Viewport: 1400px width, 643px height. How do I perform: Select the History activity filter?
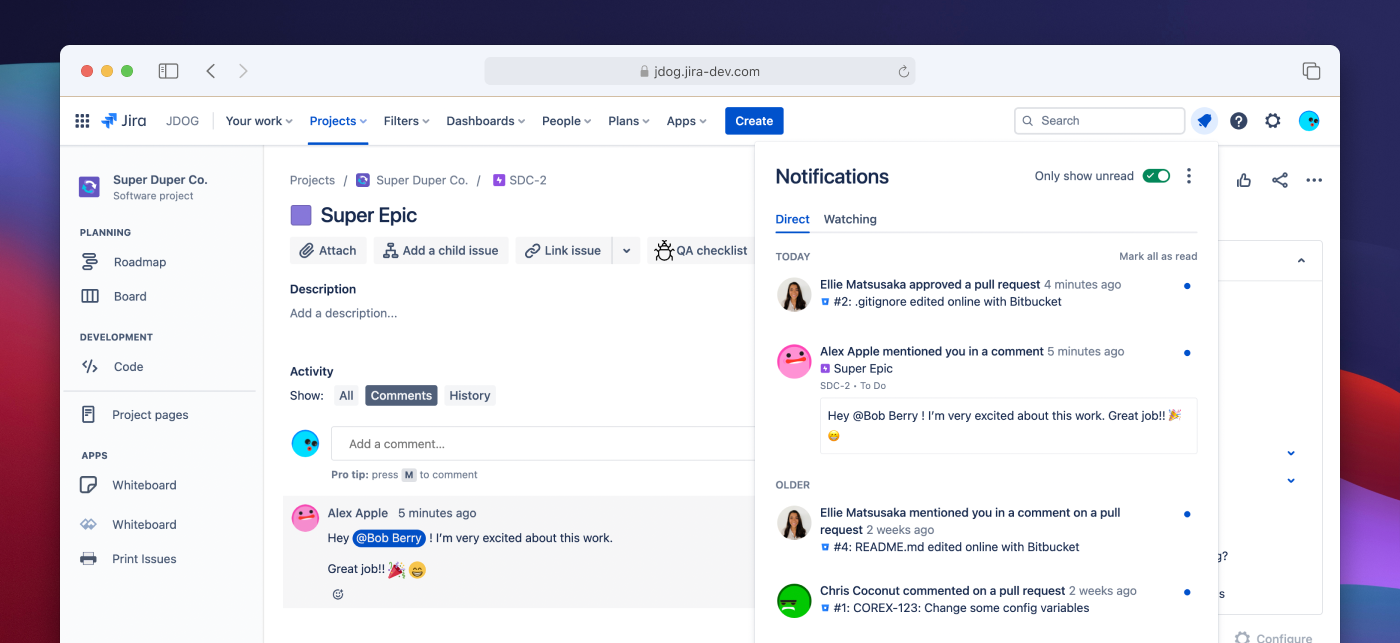click(469, 395)
